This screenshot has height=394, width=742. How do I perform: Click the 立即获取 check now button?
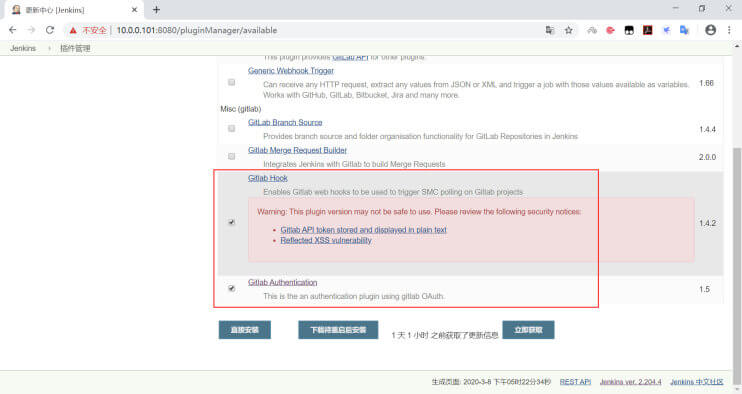click(528, 330)
